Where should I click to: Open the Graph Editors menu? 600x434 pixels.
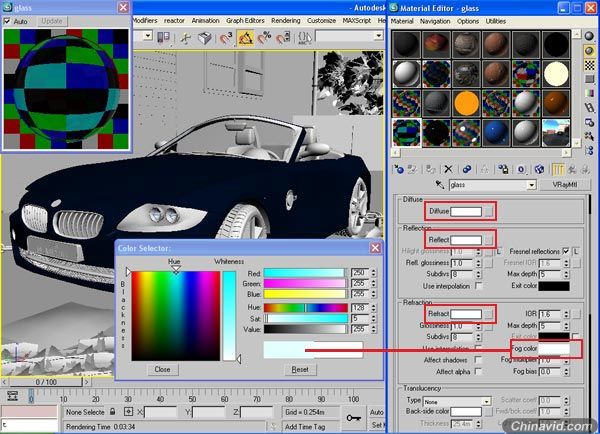coord(245,21)
